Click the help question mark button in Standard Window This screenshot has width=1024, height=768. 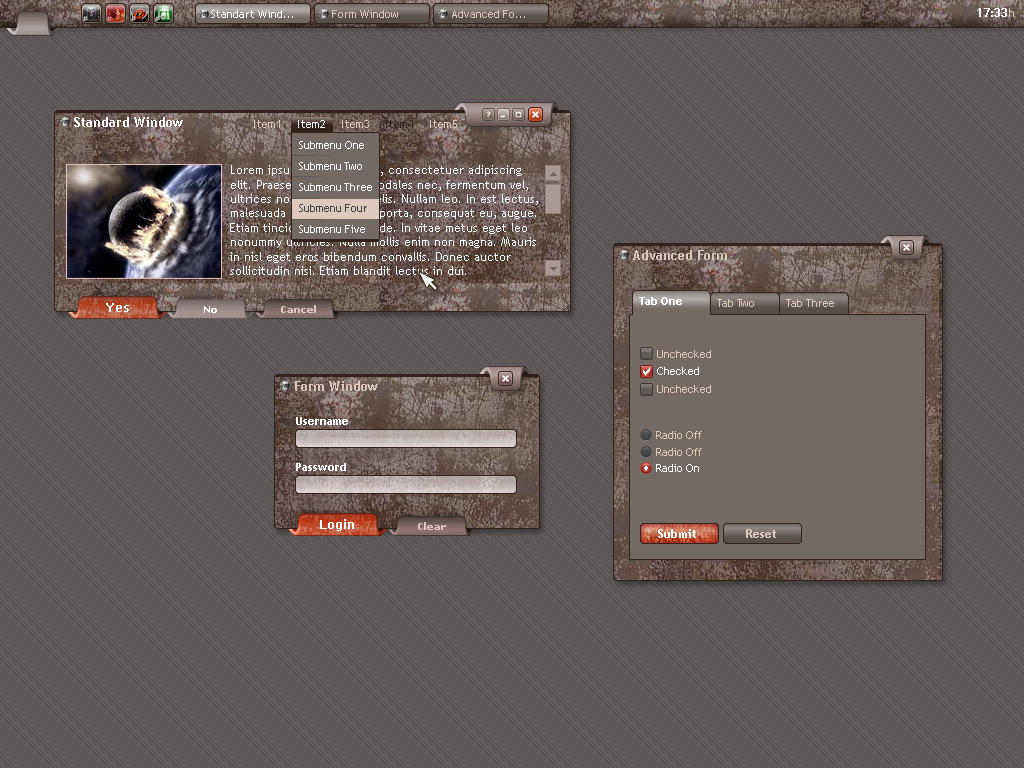pyautogui.click(x=488, y=115)
